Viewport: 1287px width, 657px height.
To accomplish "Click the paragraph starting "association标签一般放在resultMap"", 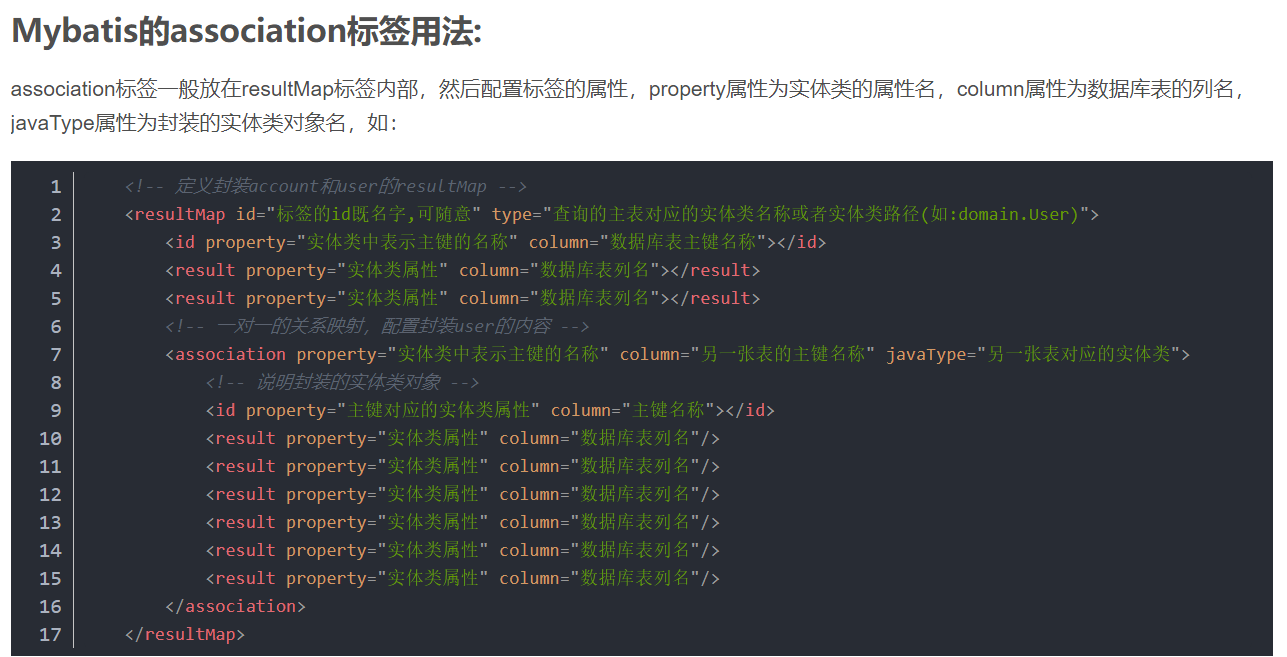I will click(630, 107).
